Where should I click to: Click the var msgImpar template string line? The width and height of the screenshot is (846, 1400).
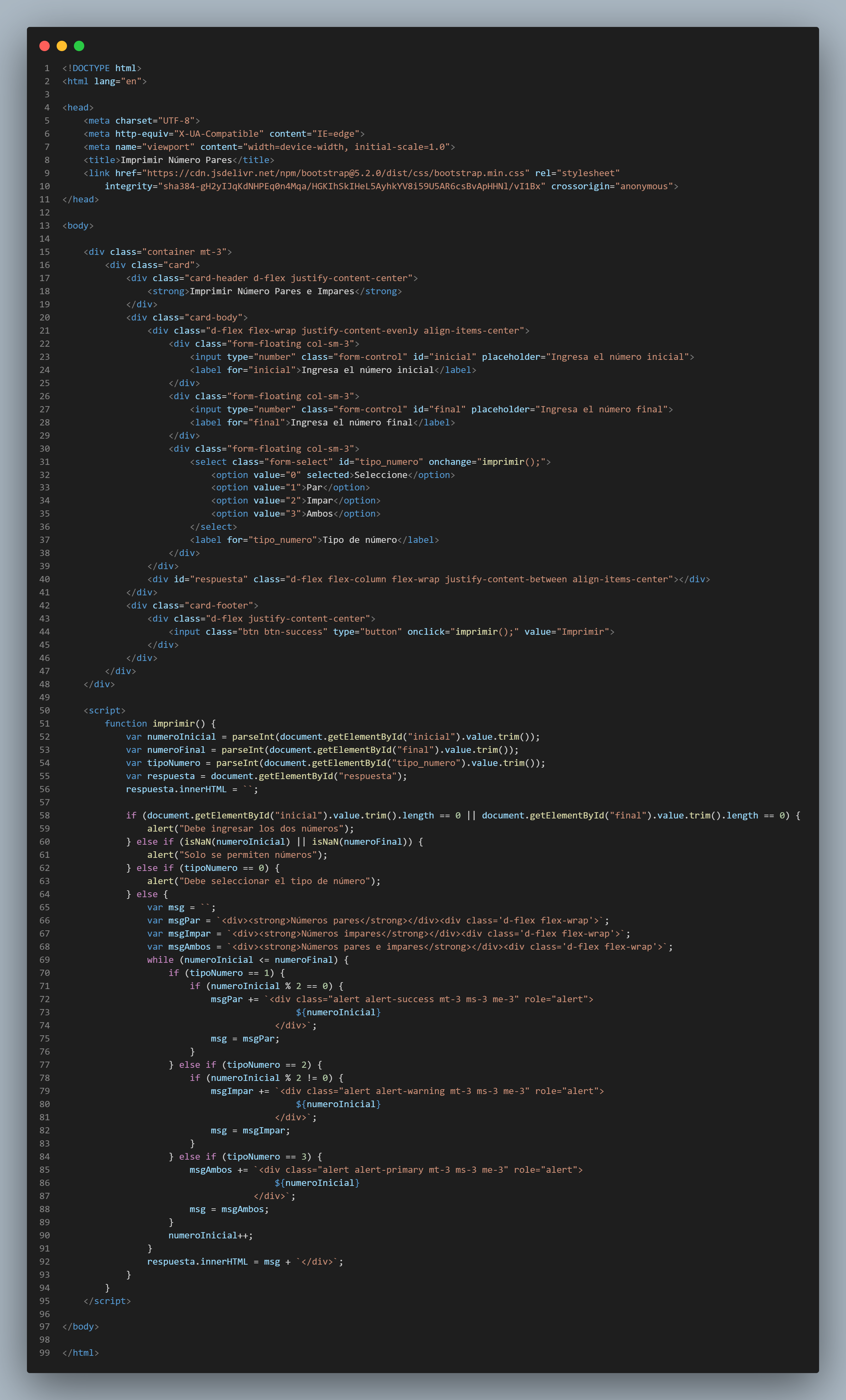click(388, 933)
